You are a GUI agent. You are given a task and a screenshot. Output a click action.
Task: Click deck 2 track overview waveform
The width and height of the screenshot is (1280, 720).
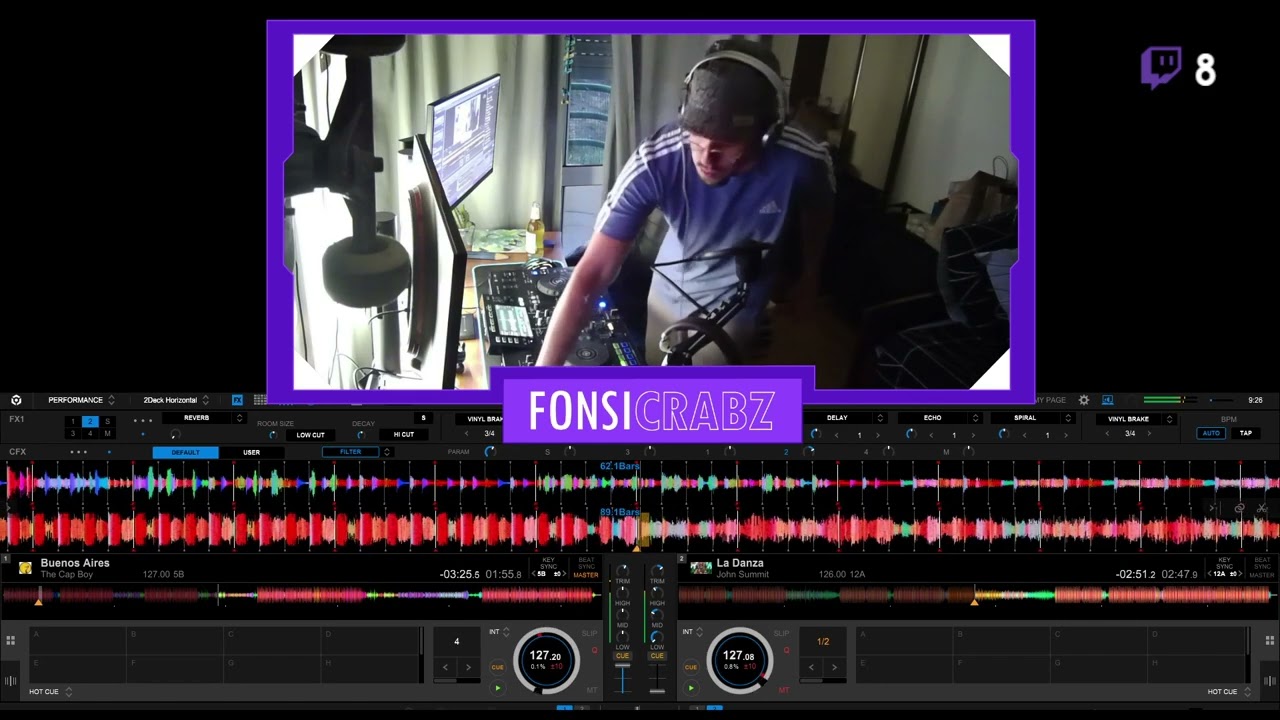(x=978, y=595)
